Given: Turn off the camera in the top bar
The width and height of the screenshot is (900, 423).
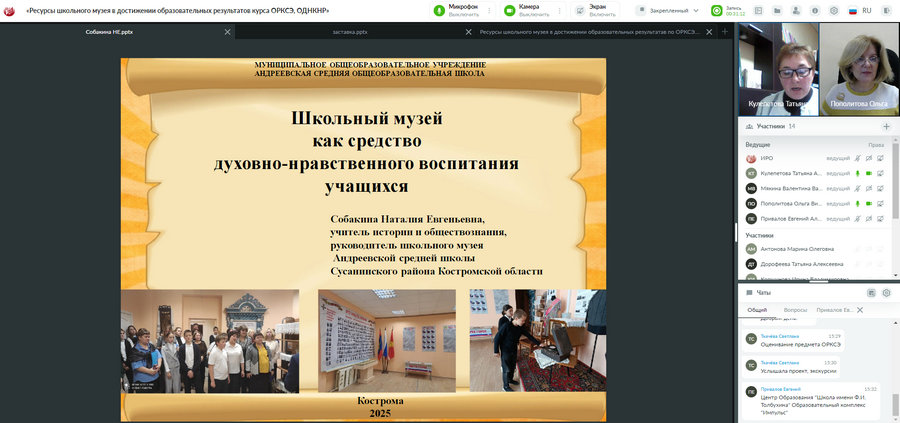Looking at the screenshot, I should click(522, 10).
